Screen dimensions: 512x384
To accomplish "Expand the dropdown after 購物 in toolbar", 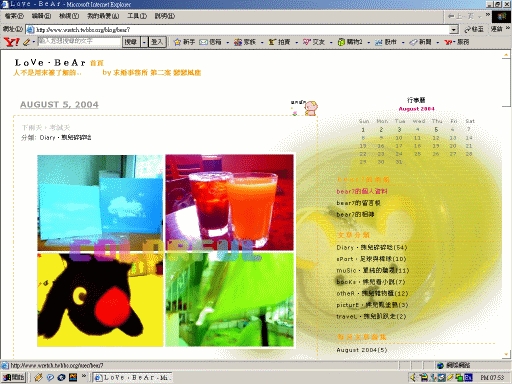I will coord(369,42).
